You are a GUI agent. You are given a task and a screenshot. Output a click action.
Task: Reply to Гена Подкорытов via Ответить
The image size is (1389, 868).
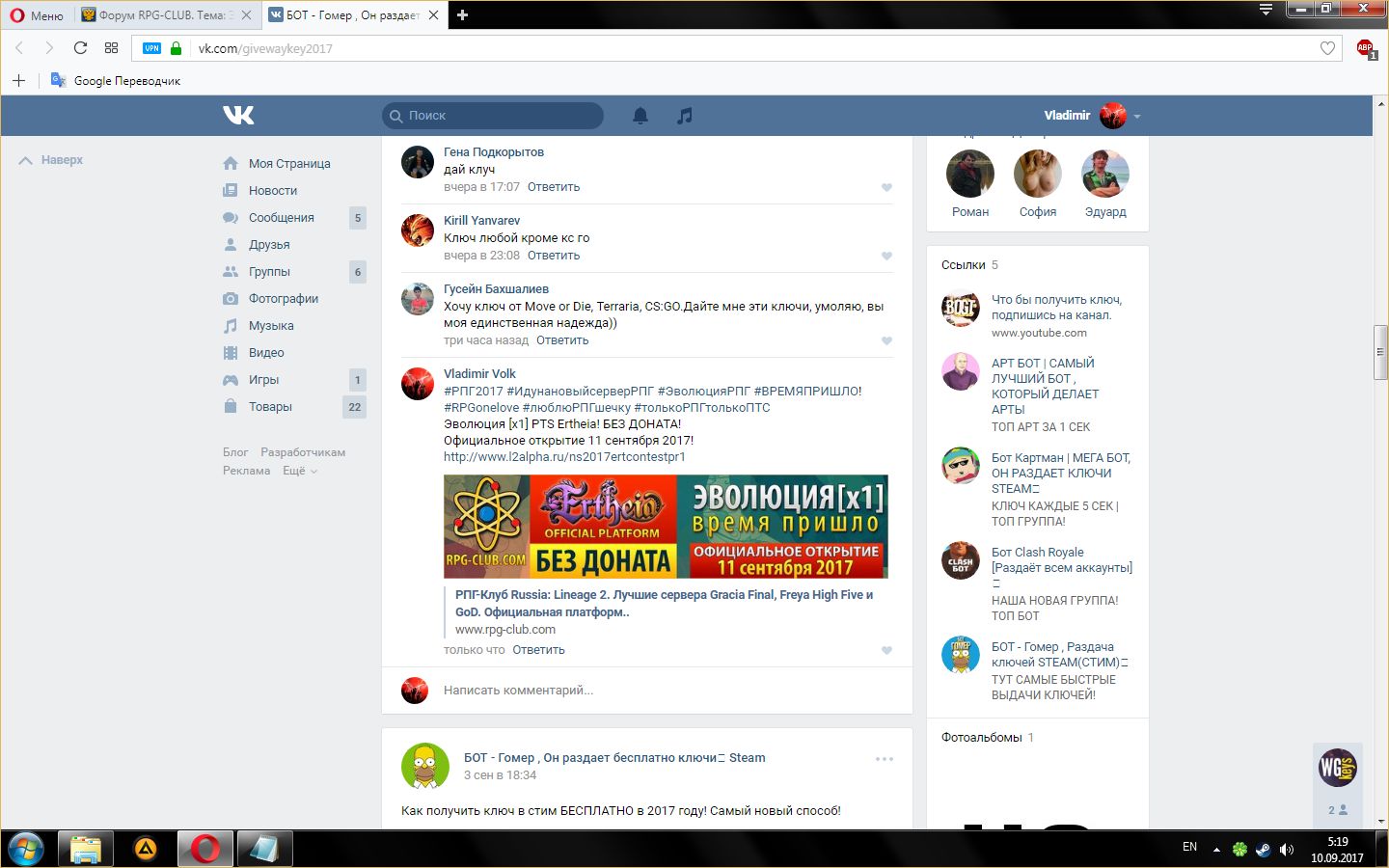[554, 187]
